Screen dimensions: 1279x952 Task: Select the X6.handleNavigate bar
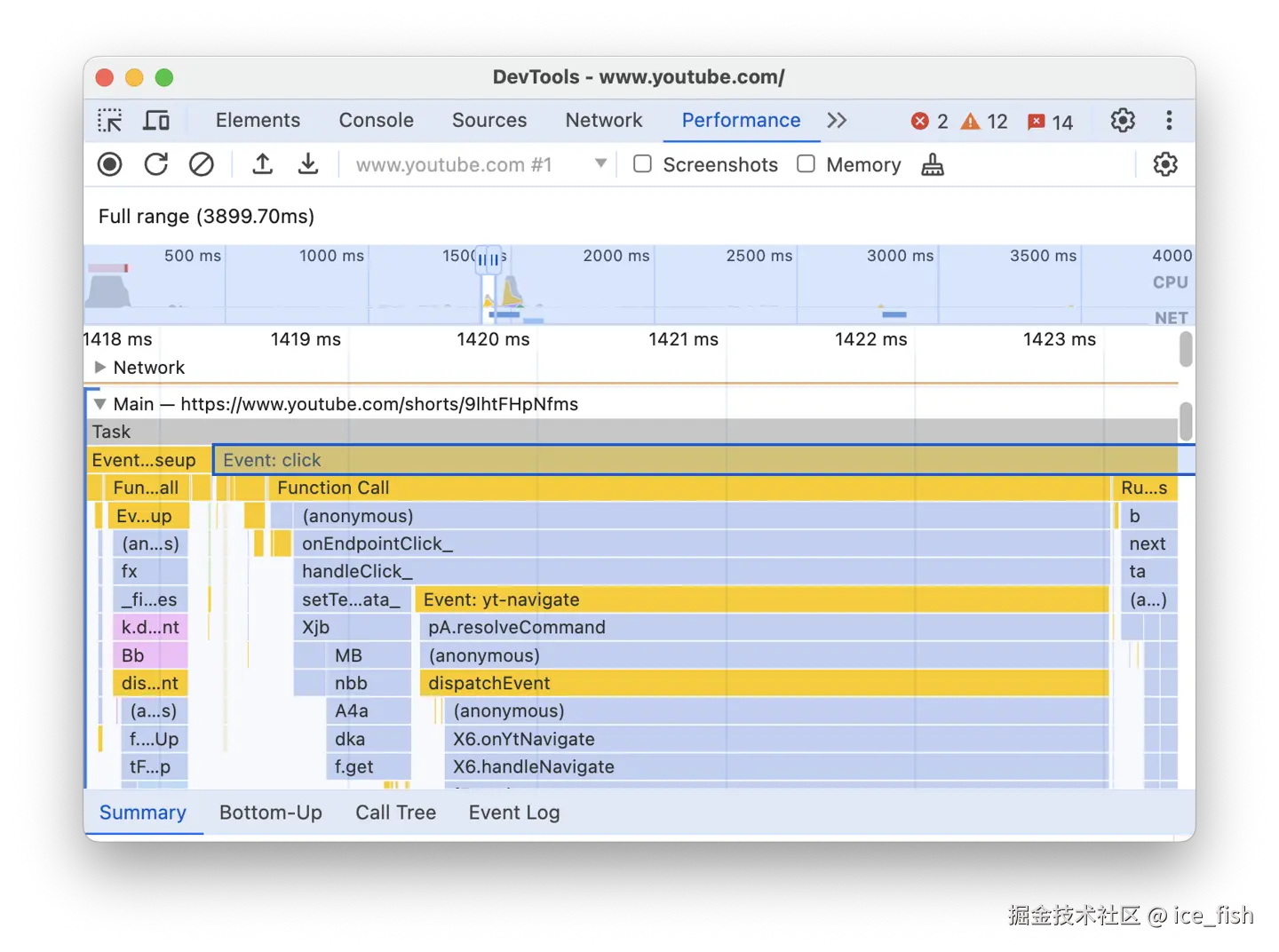[776, 766]
